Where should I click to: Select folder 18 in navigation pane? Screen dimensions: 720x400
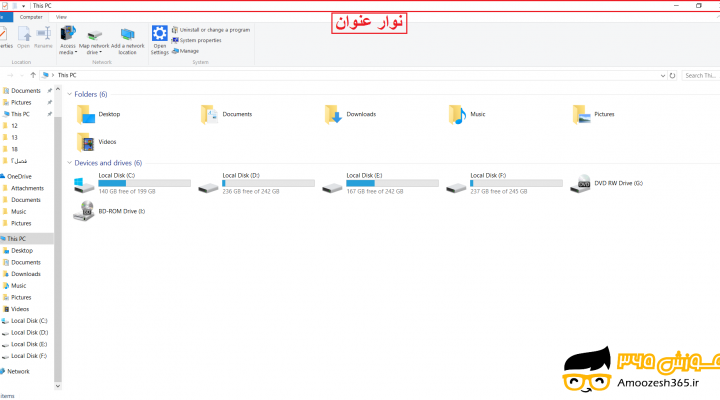[14, 149]
